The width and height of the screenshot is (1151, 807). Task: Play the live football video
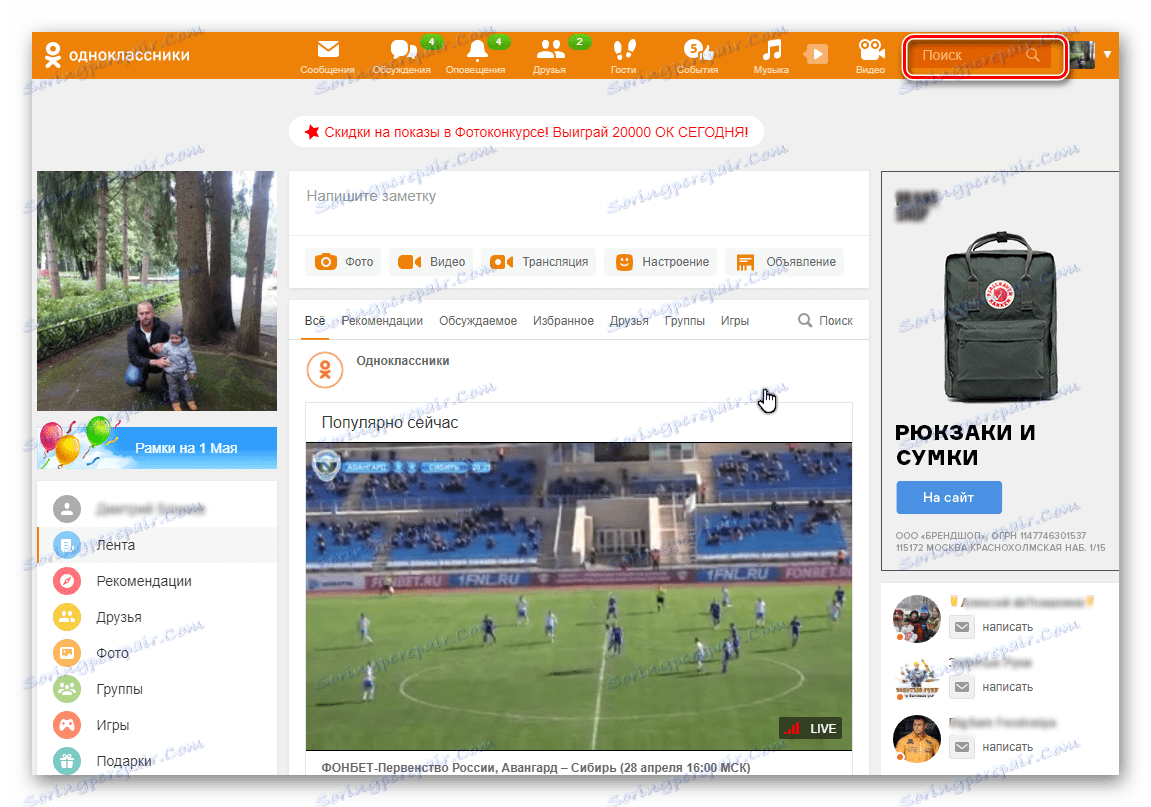coord(578,596)
